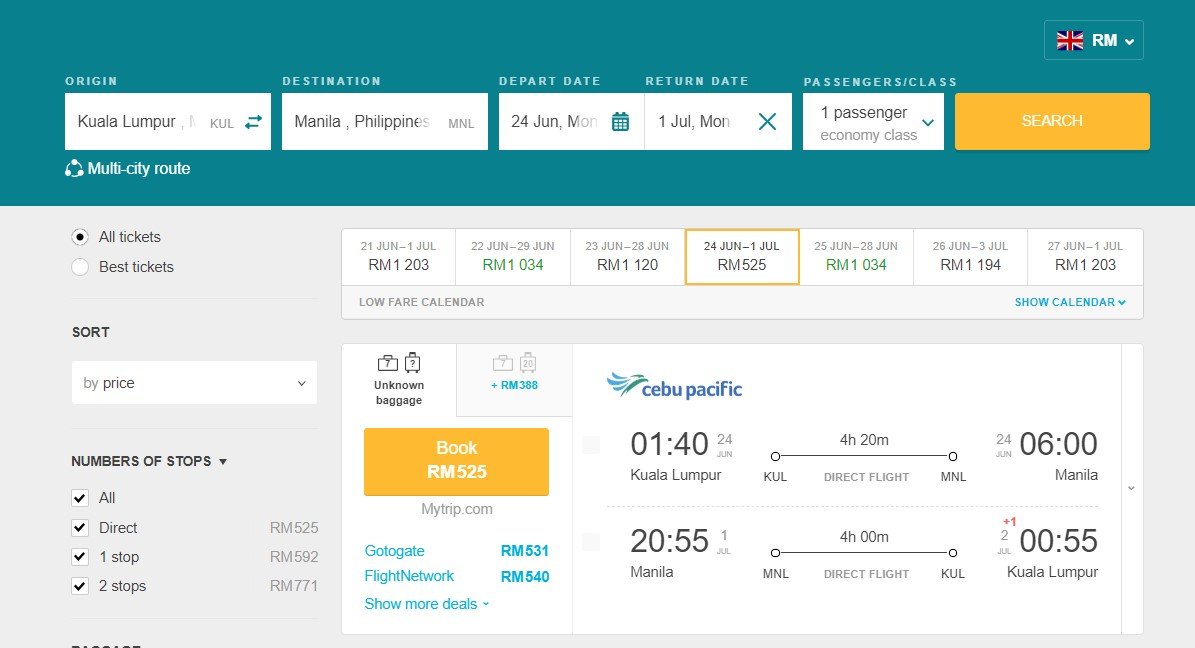Image resolution: width=1195 pixels, height=648 pixels.
Task: Select the 25 Jun–28 Jun fare tab
Action: (x=856, y=257)
